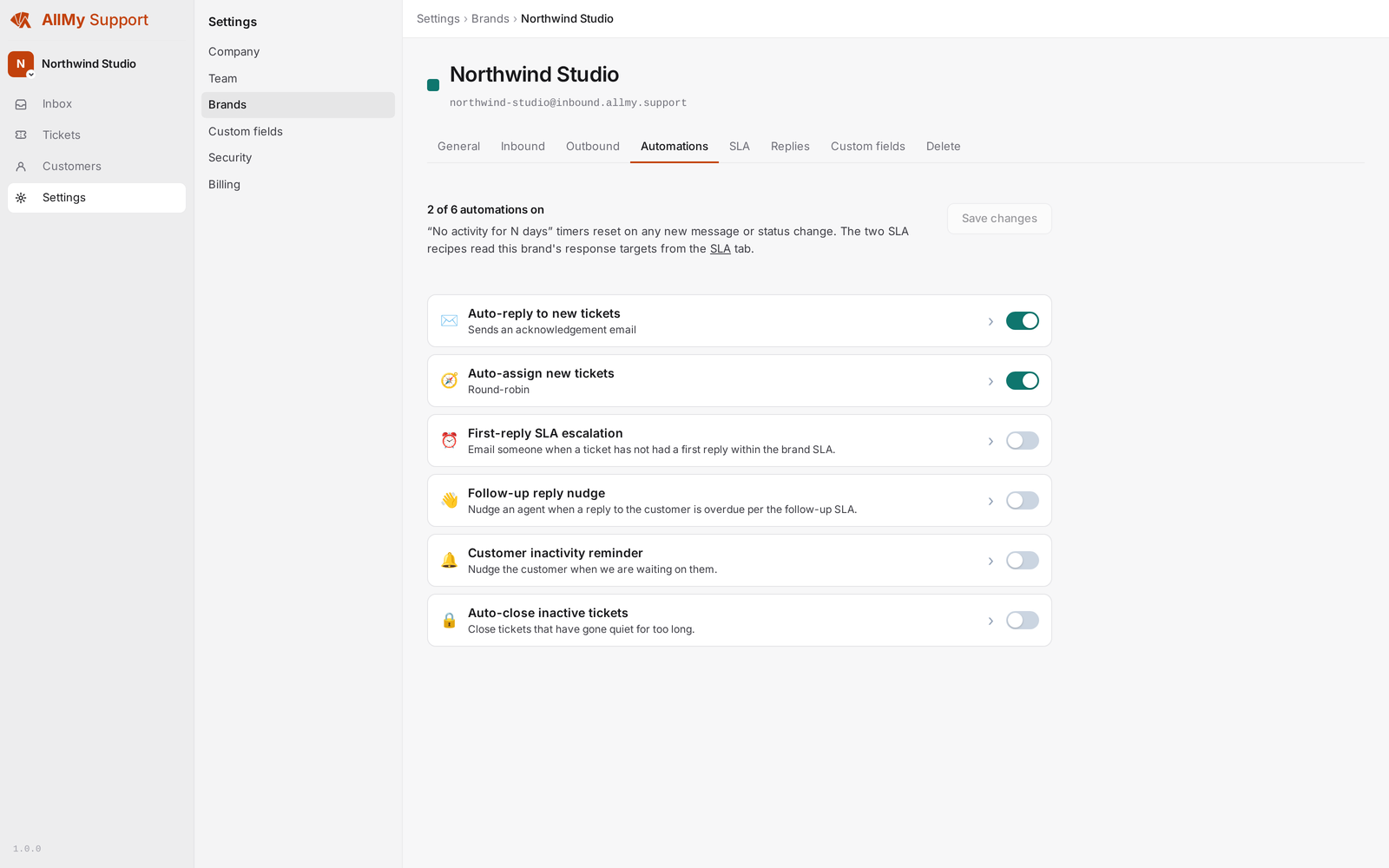
Task: Open Security settings
Action: coord(298,158)
